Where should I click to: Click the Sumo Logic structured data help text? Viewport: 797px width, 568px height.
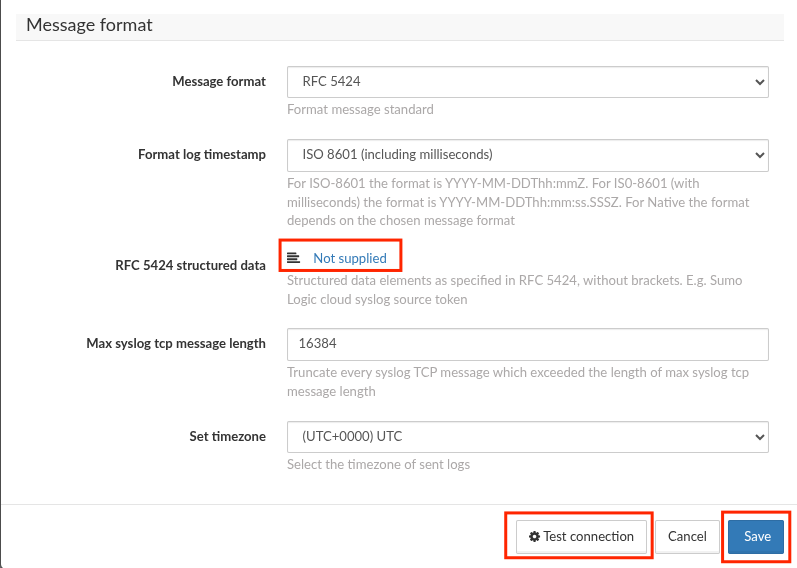(x=514, y=290)
